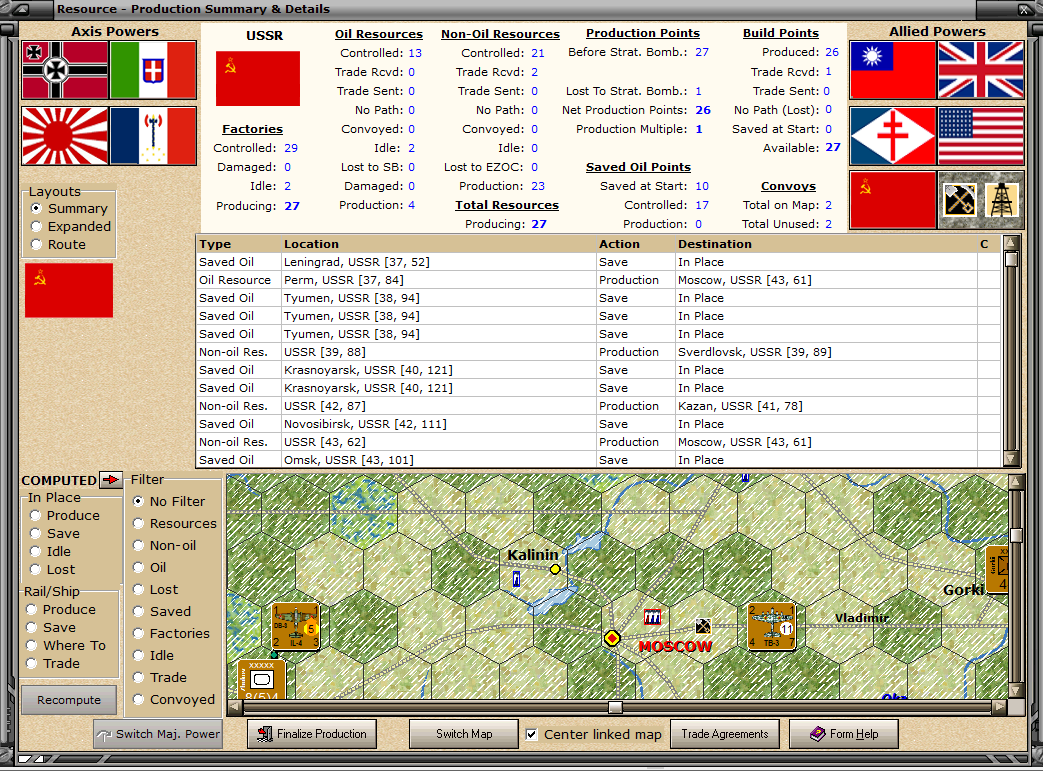Select the TB-3 bomber unit counter on map
Viewport: 1043px width, 771px height.
[x=771, y=627]
